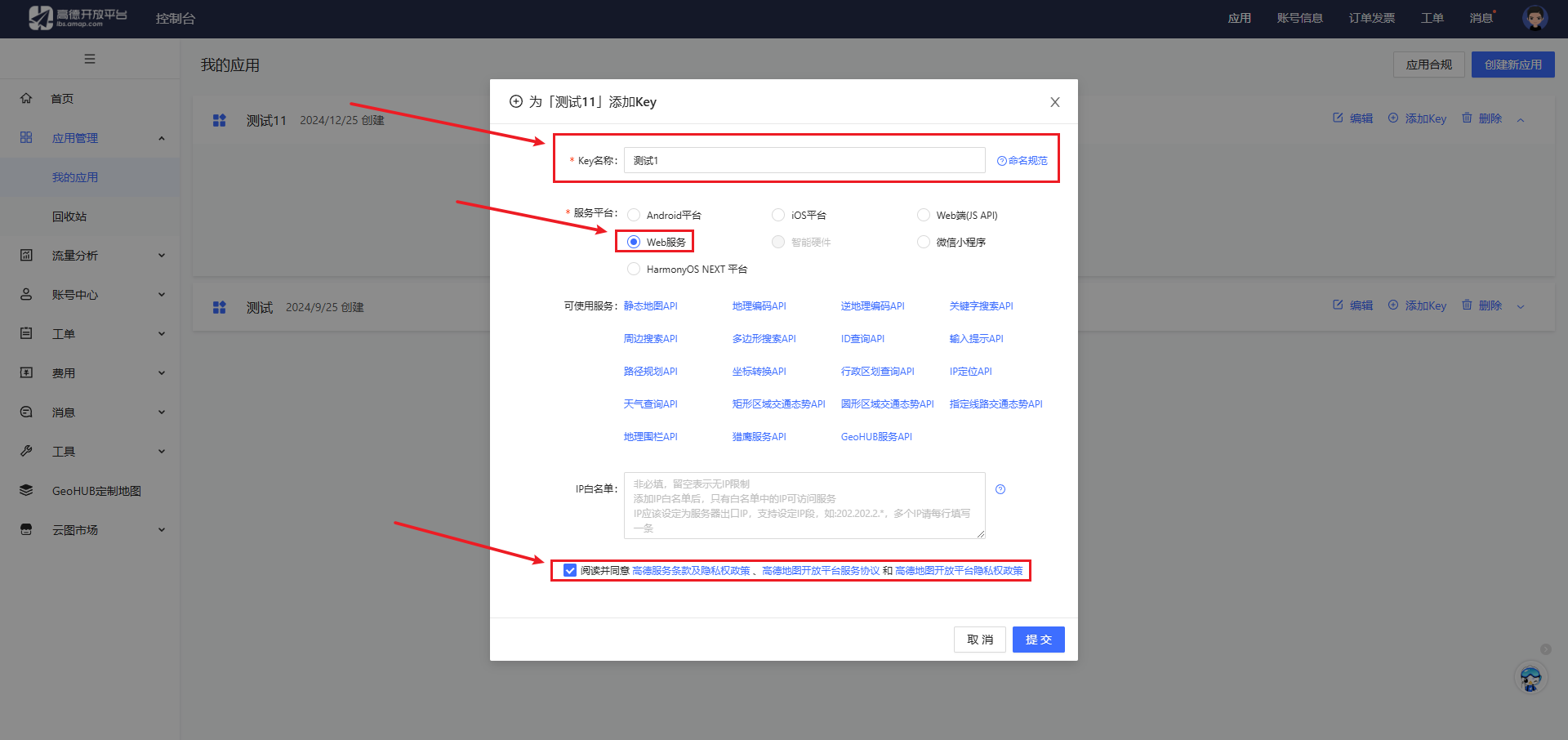Click the IP白名单 text area
This screenshot has height=740, width=1568.
804,506
